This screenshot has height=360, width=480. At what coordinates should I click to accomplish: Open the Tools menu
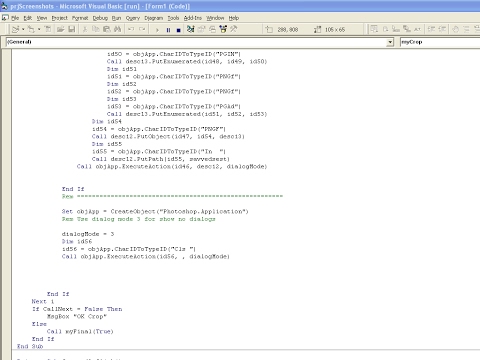tap(173, 18)
